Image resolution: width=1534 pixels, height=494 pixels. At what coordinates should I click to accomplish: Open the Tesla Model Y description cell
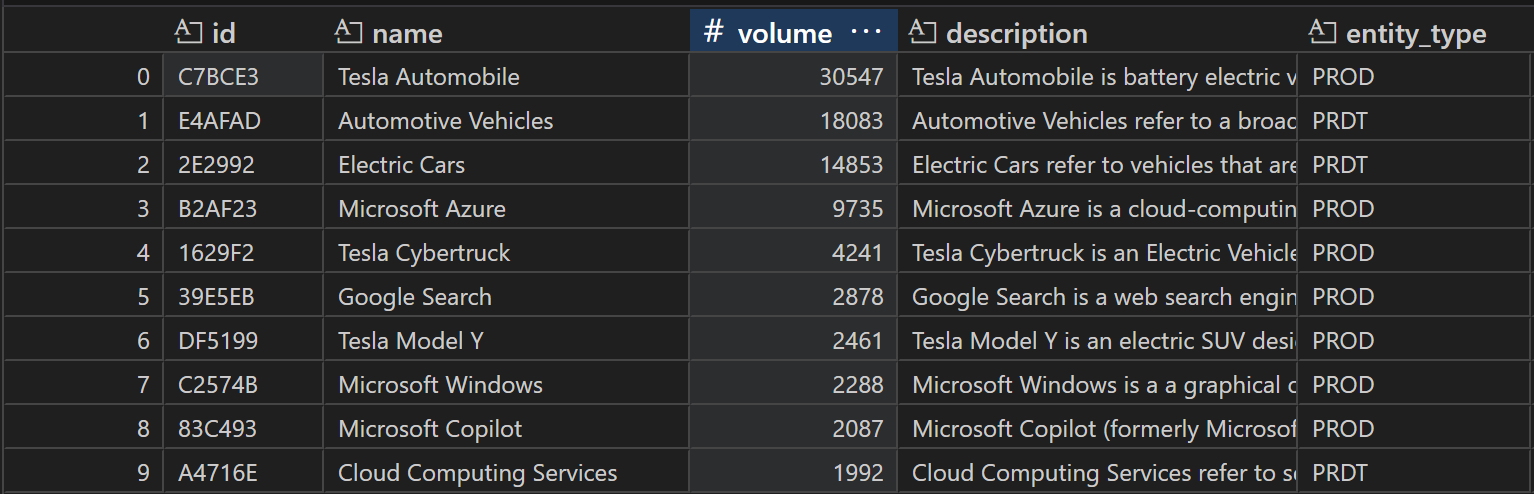(1097, 341)
